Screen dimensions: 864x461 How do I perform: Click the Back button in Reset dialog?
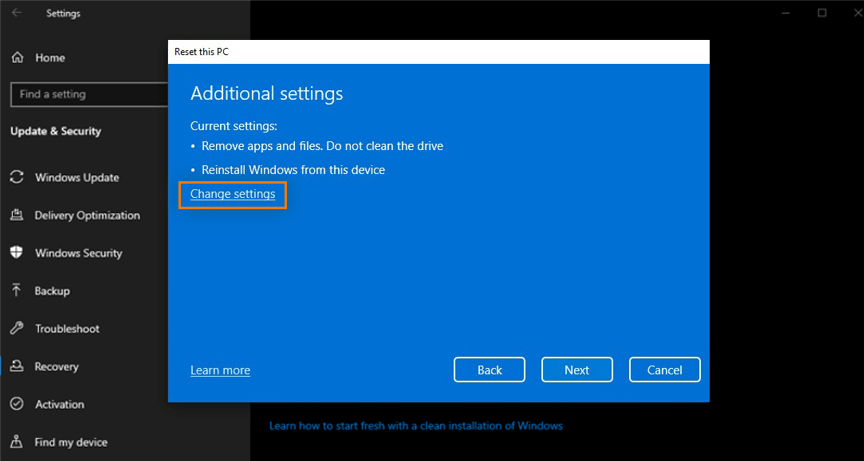[489, 370]
